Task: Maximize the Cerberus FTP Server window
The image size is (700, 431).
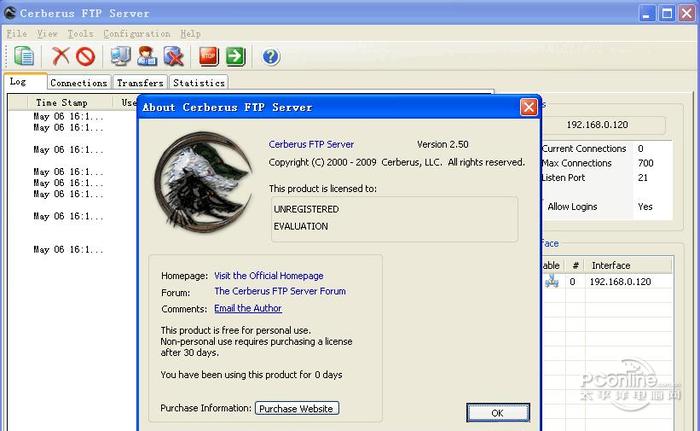Action: point(667,13)
